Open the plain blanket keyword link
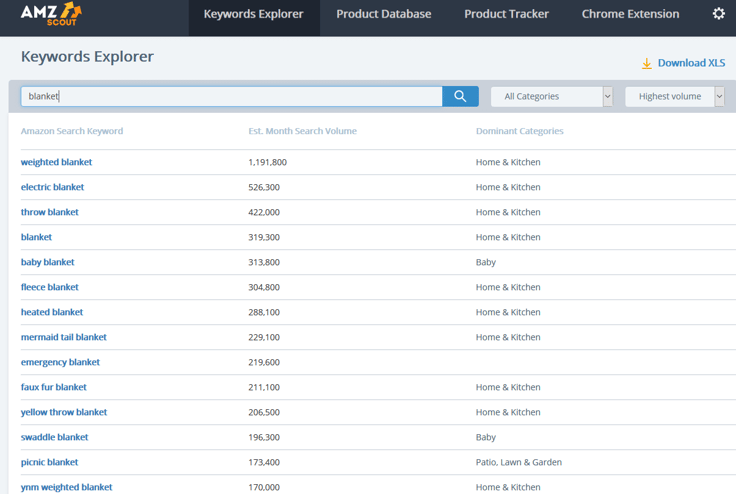The height and width of the screenshot is (494, 736). pos(36,237)
